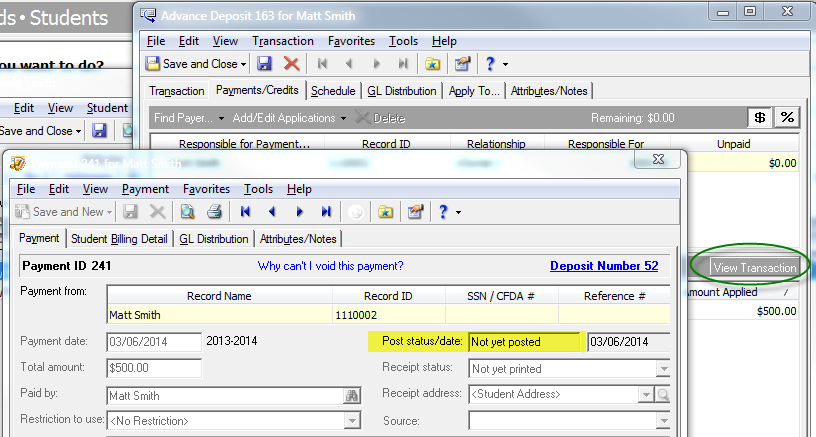Screen dimensions: 816x437
Task: Click the printer icon in Payment toolbar
Action: click(214, 212)
